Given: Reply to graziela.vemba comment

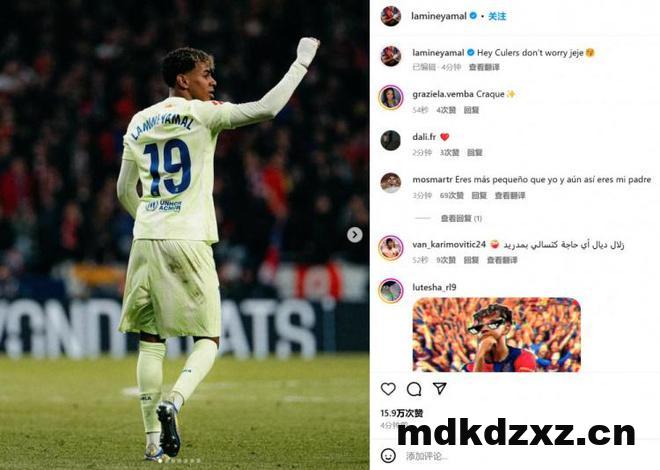Looking at the screenshot, I should 471,110.
